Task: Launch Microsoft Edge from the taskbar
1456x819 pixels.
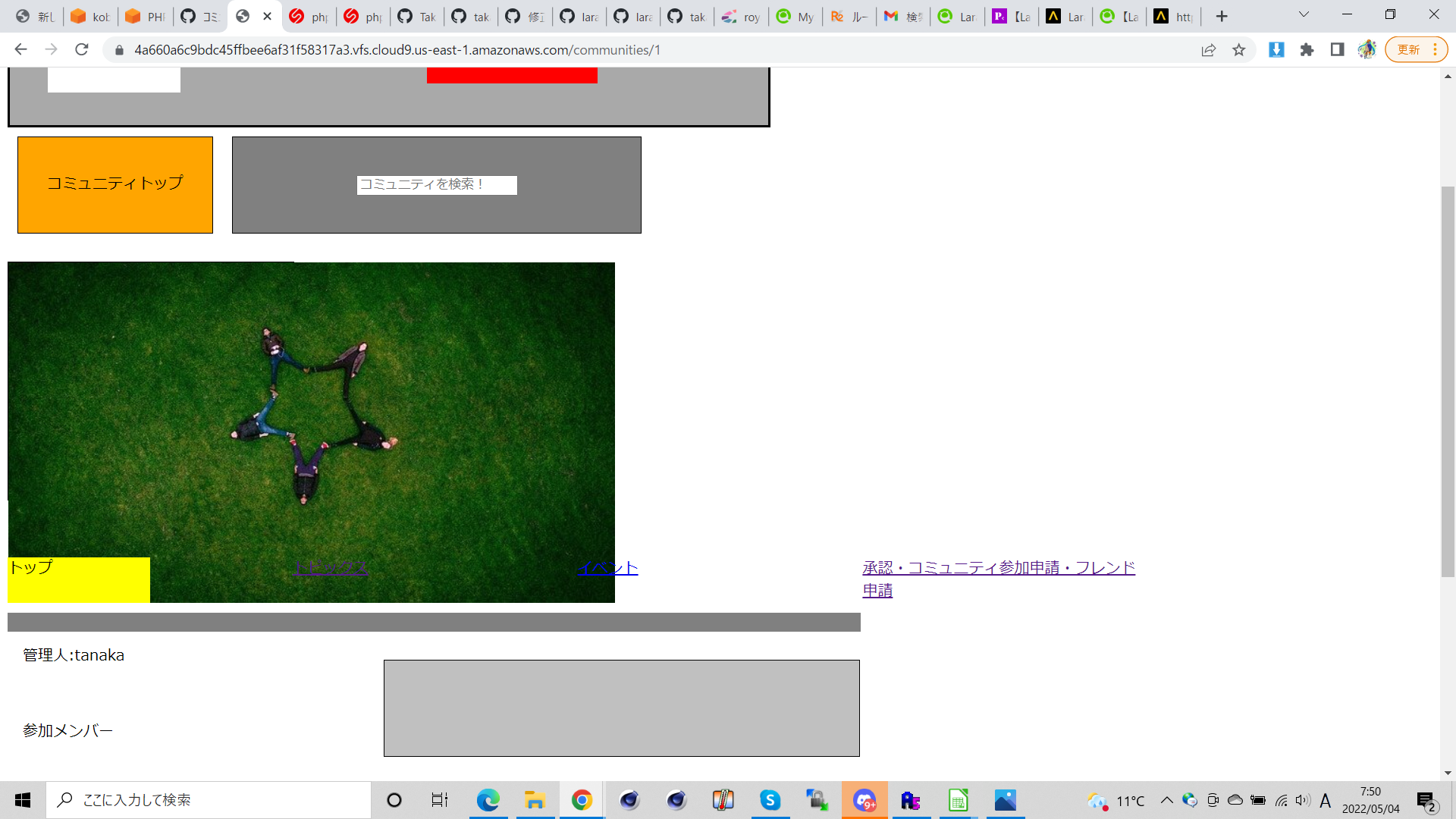Action: point(488,800)
